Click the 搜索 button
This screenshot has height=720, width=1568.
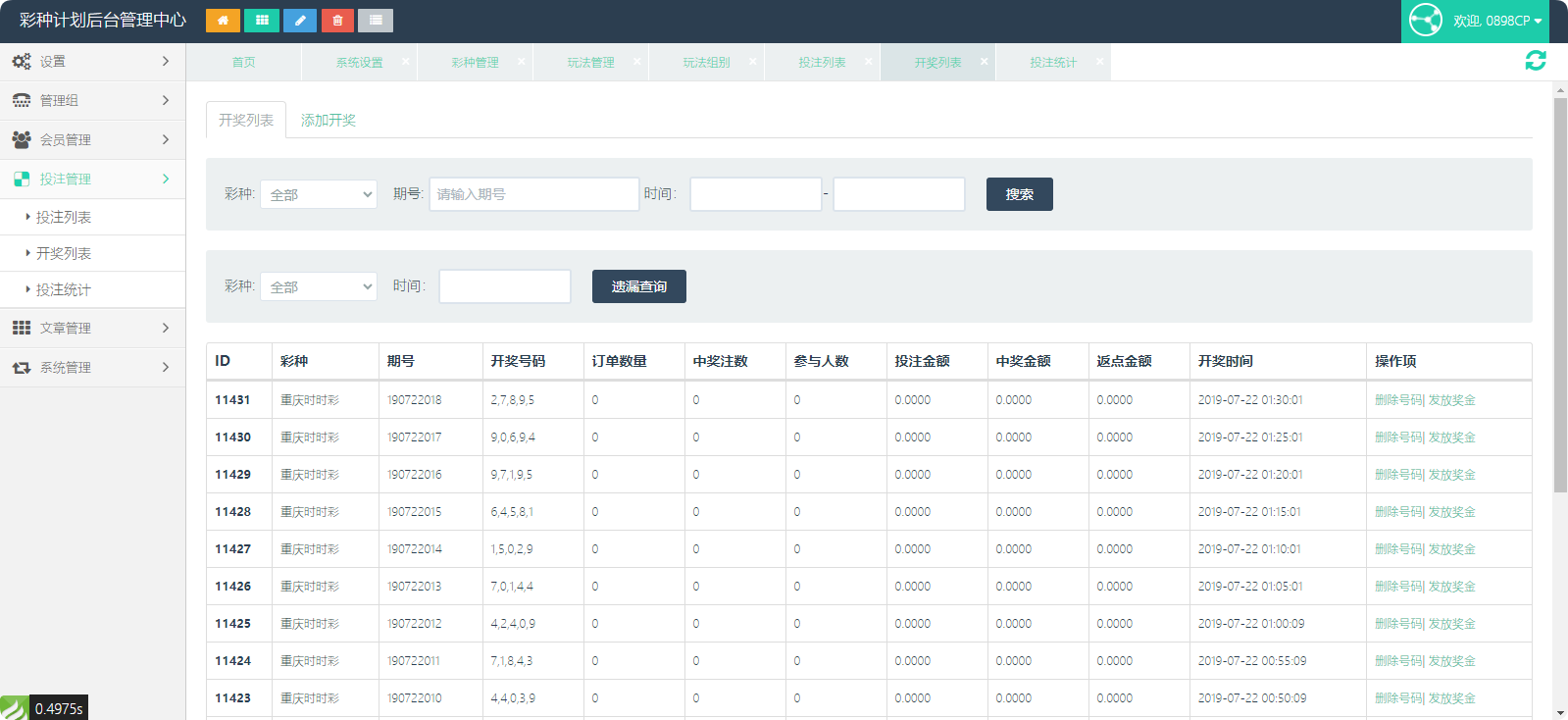[1019, 194]
